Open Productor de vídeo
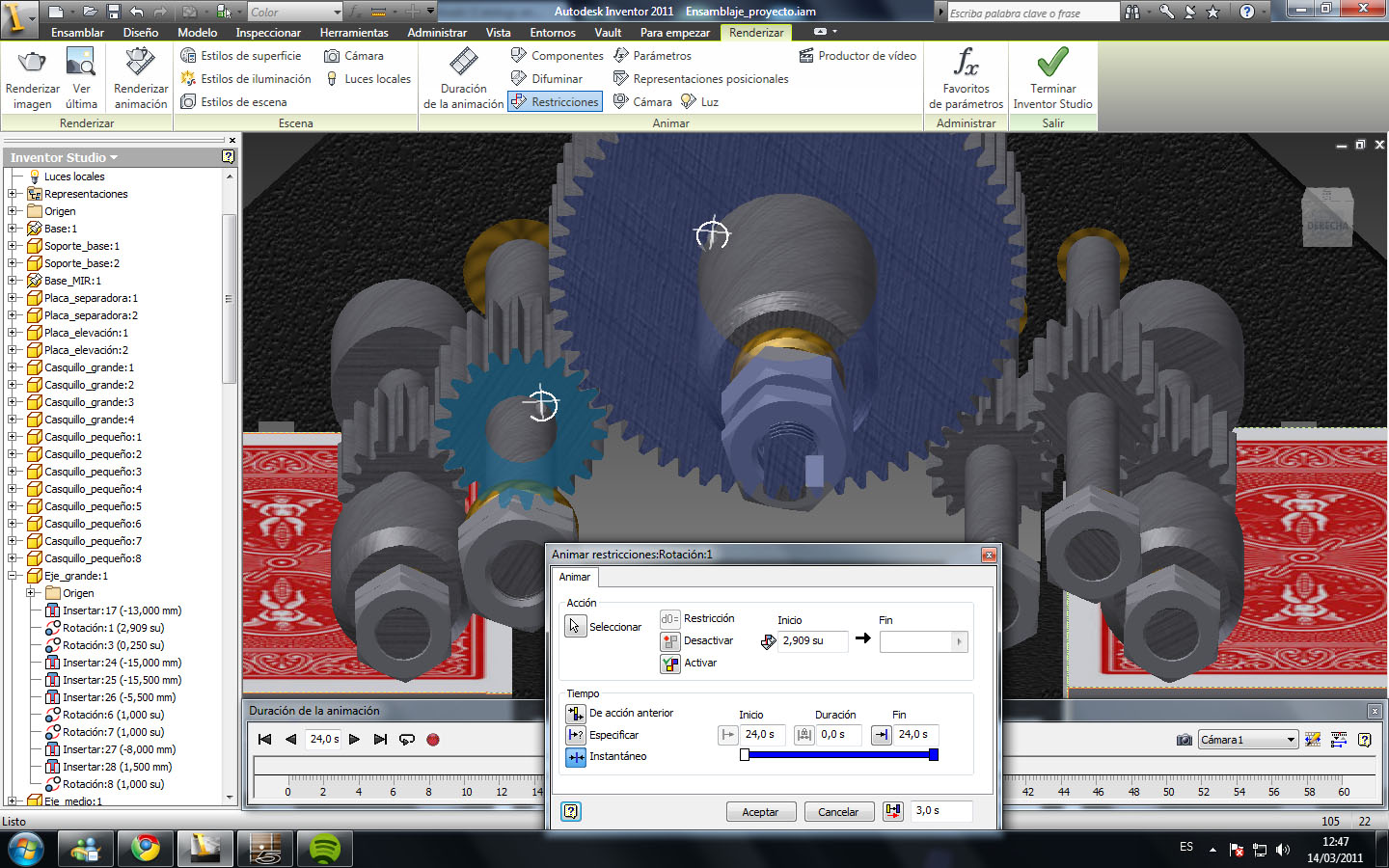This screenshot has height=868, width=1389. point(858,56)
